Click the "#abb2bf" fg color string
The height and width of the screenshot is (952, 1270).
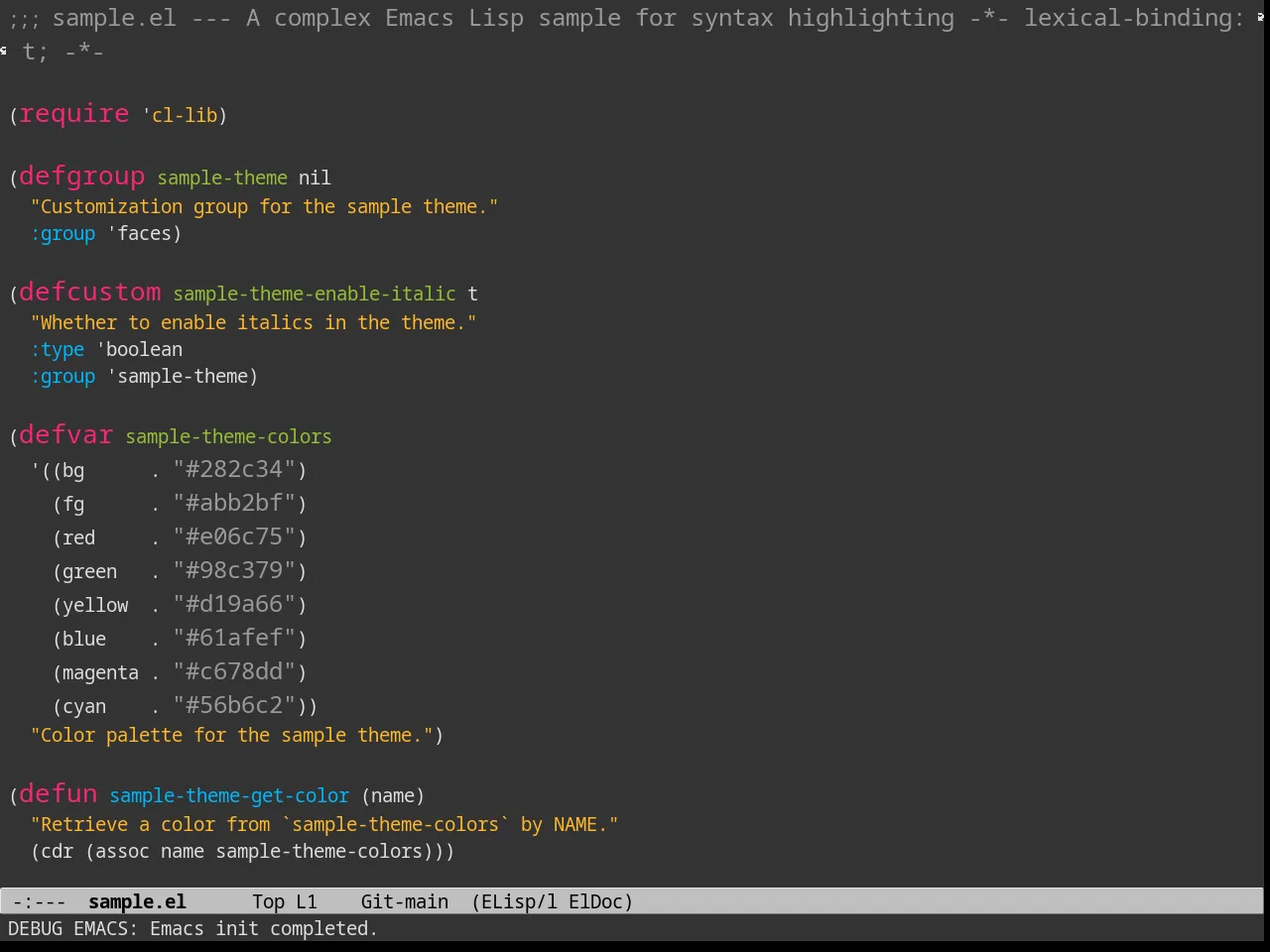(x=235, y=503)
